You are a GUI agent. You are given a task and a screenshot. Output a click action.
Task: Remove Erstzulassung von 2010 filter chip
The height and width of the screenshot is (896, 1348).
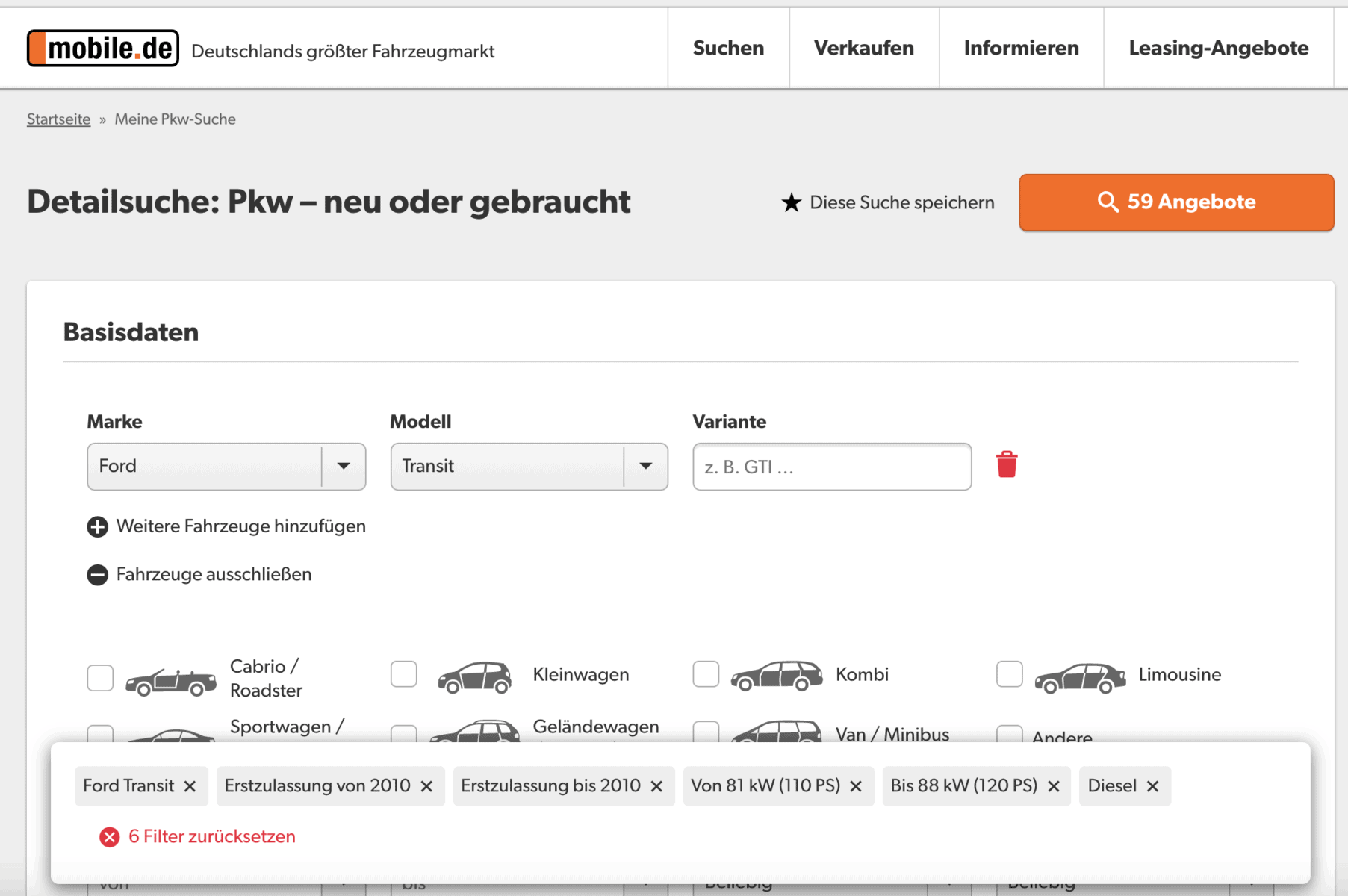(426, 786)
